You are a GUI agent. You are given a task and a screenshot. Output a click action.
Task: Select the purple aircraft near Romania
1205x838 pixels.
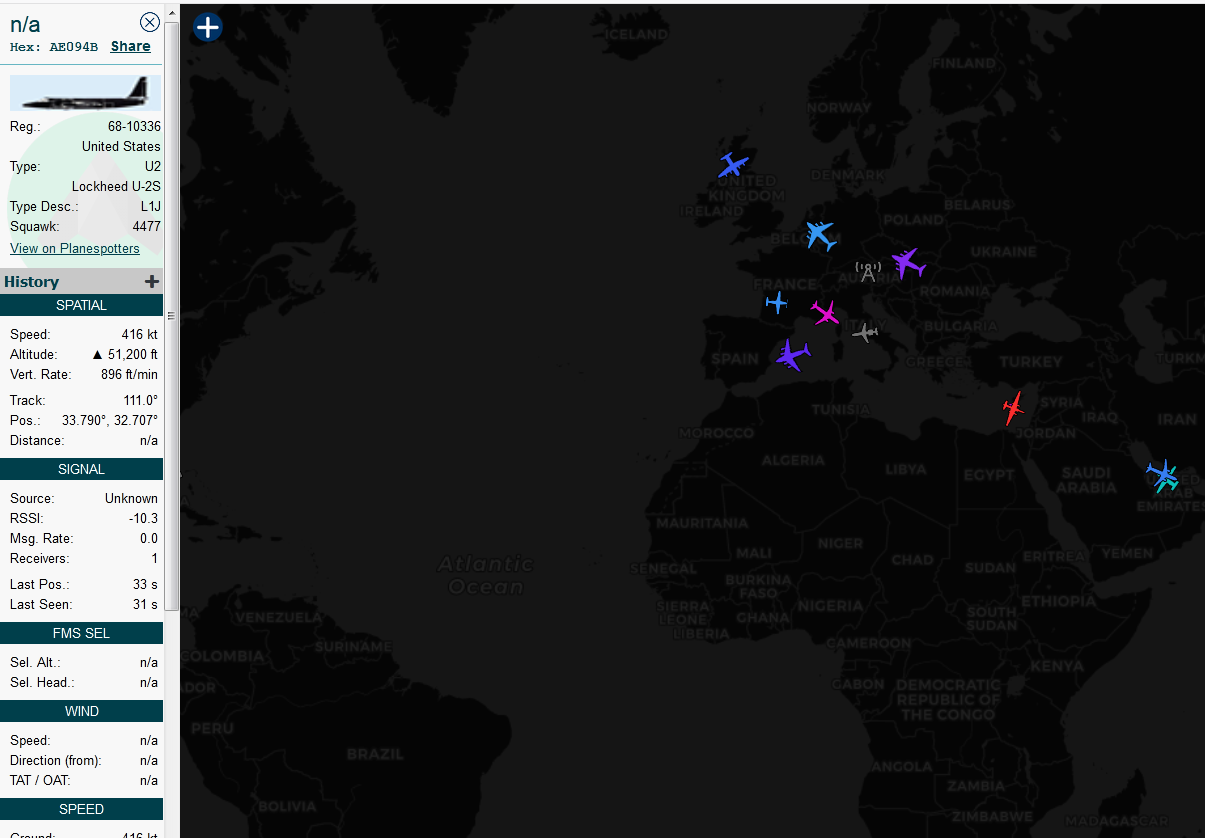tap(907, 264)
